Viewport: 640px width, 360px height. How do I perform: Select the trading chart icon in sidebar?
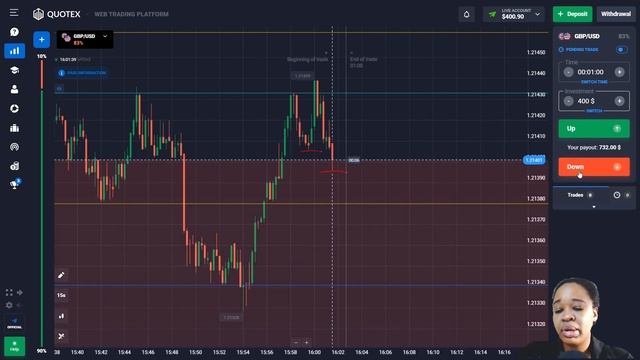pos(14,51)
